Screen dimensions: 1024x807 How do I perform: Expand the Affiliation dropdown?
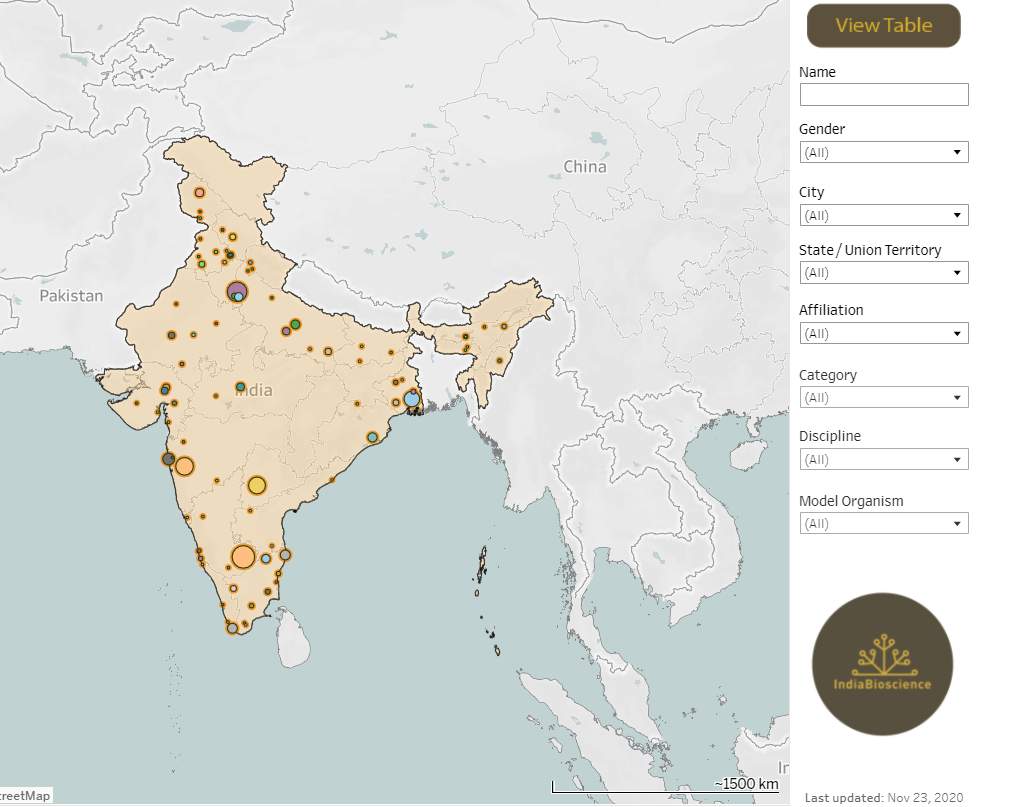pyautogui.click(x=884, y=333)
